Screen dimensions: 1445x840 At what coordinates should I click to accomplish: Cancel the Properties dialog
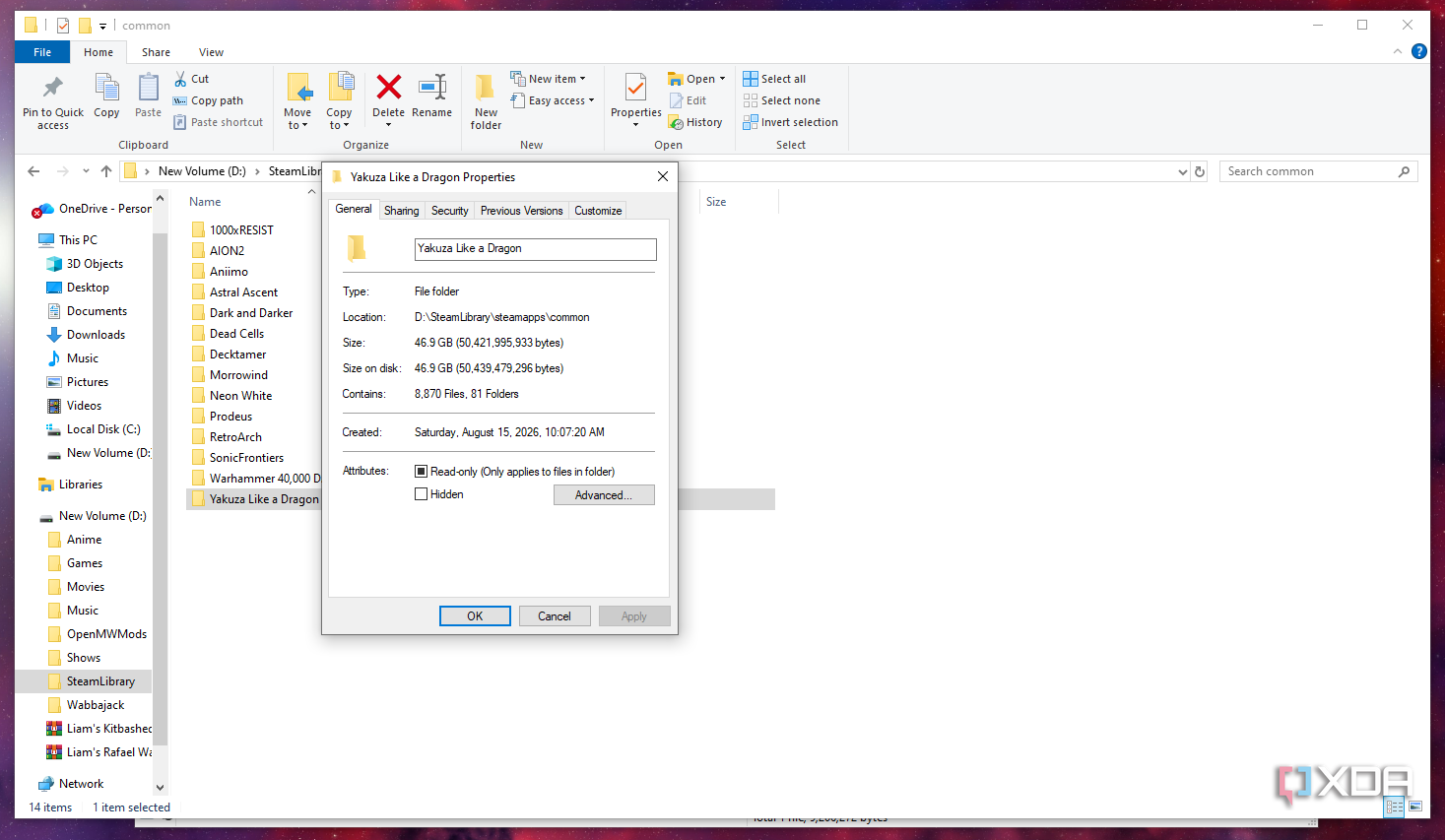click(555, 616)
